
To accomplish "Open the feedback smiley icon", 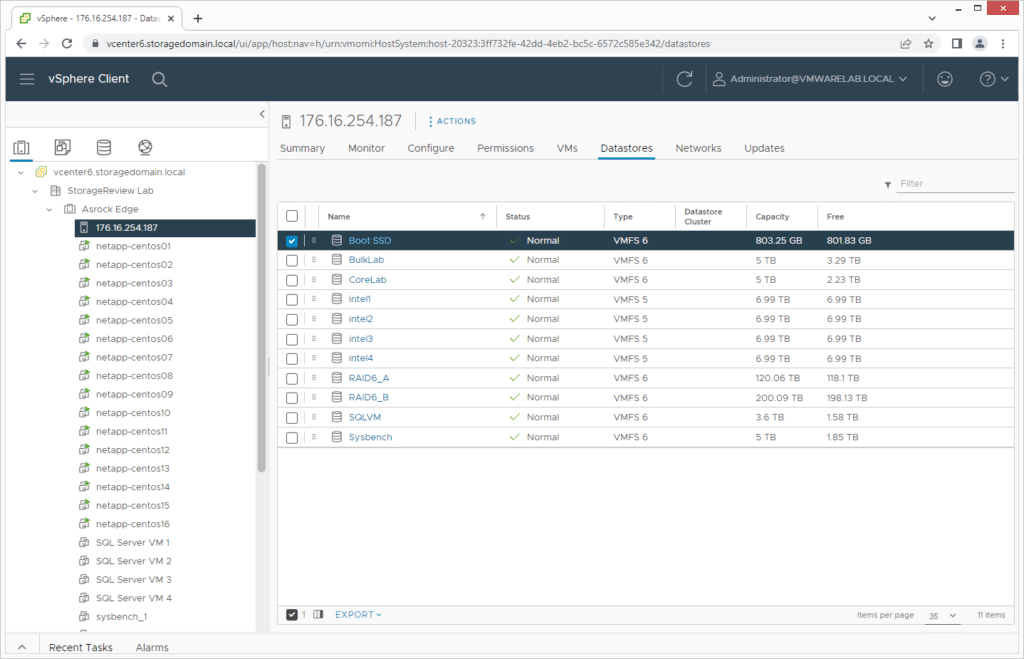I will [x=944, y=79].
